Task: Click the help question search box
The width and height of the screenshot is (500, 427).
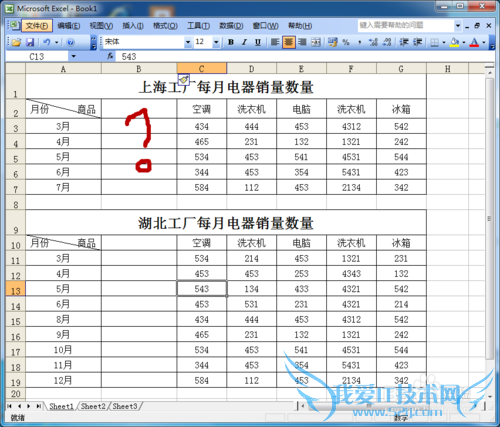Action: tap(406, 25)
